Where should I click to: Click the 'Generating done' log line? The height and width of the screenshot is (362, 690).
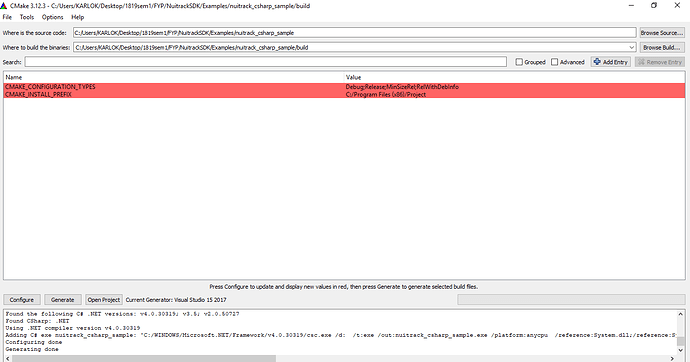32,349
